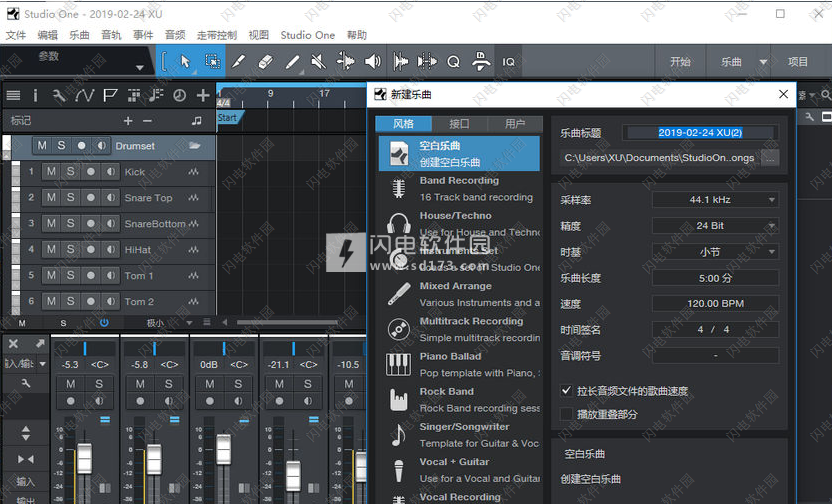Go to the Start page
832x504 pixels.
coord(680,62)
